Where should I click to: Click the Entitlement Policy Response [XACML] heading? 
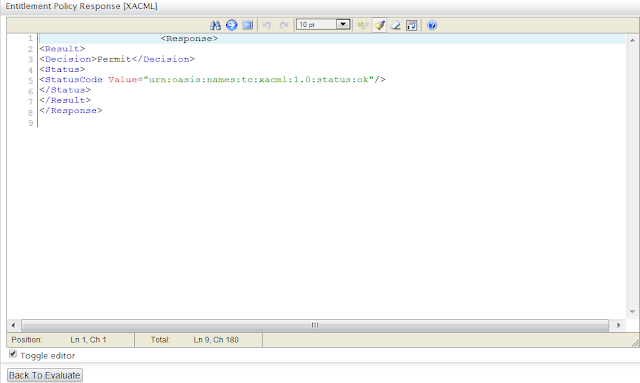(81, 6)
